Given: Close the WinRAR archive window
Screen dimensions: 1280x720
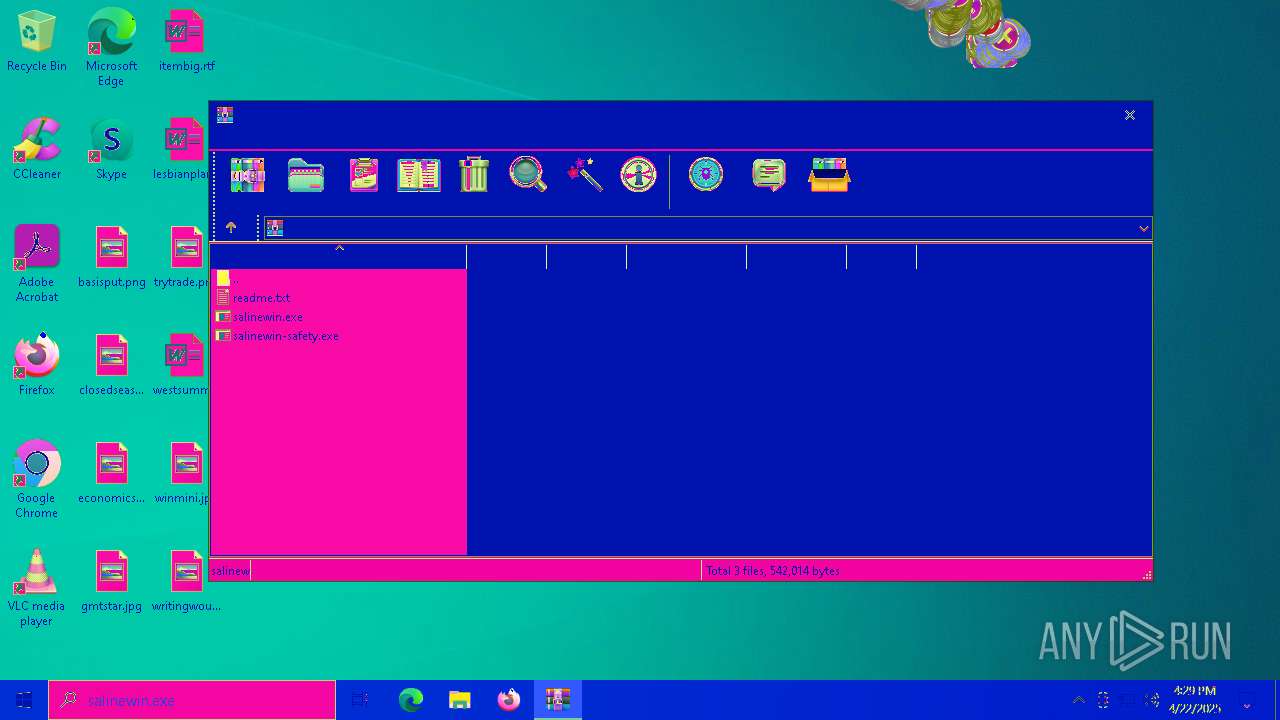Looking at the screenshot, I should (x=1130, y=115).
